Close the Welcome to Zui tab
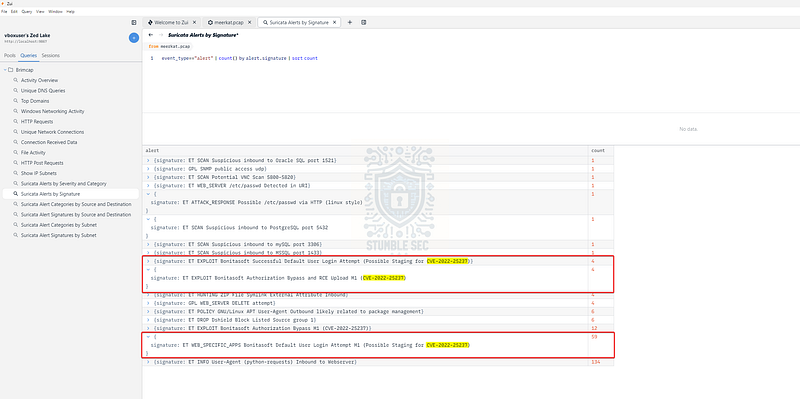800x399 pixels. [x=193, y=22]
